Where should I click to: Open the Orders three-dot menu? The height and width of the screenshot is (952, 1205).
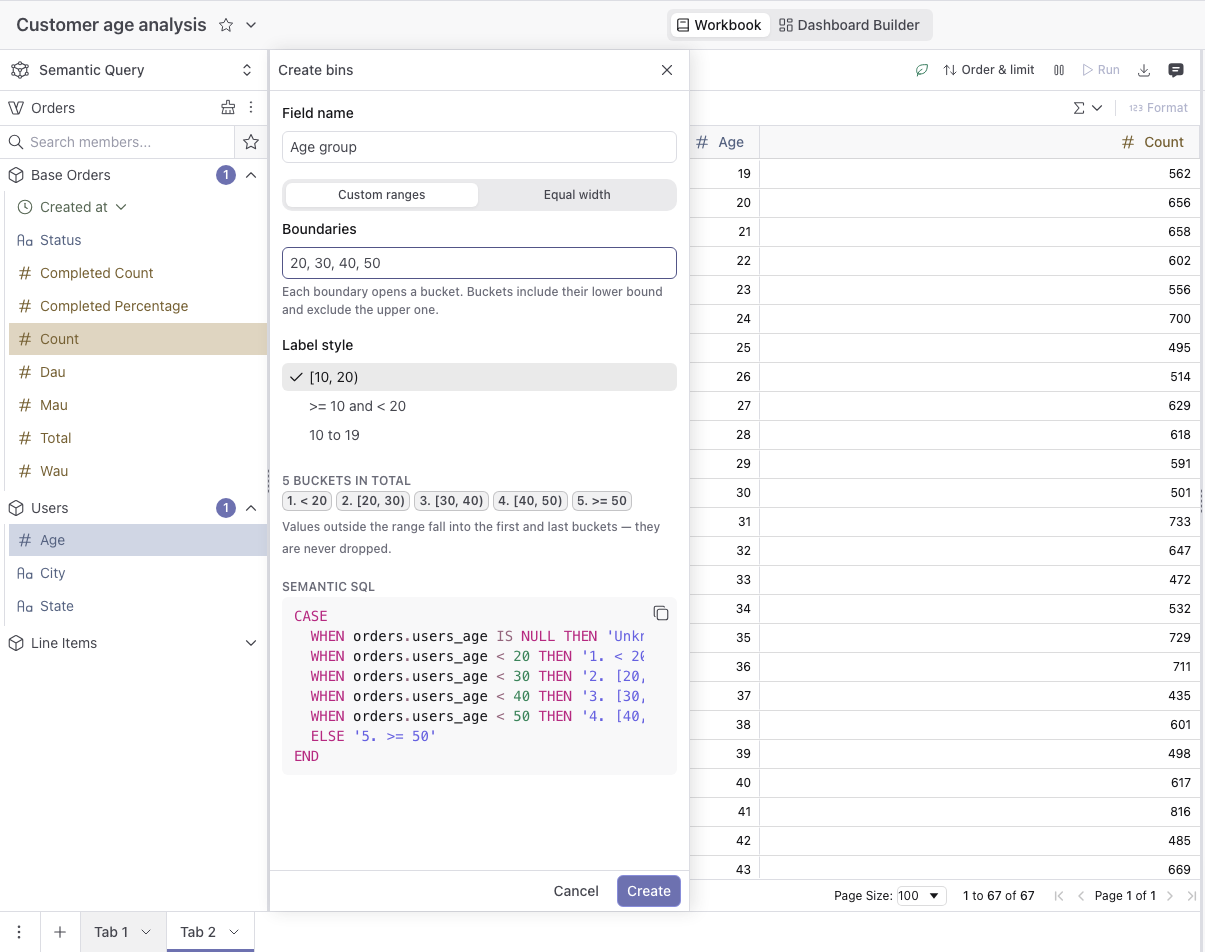(251, 108)
